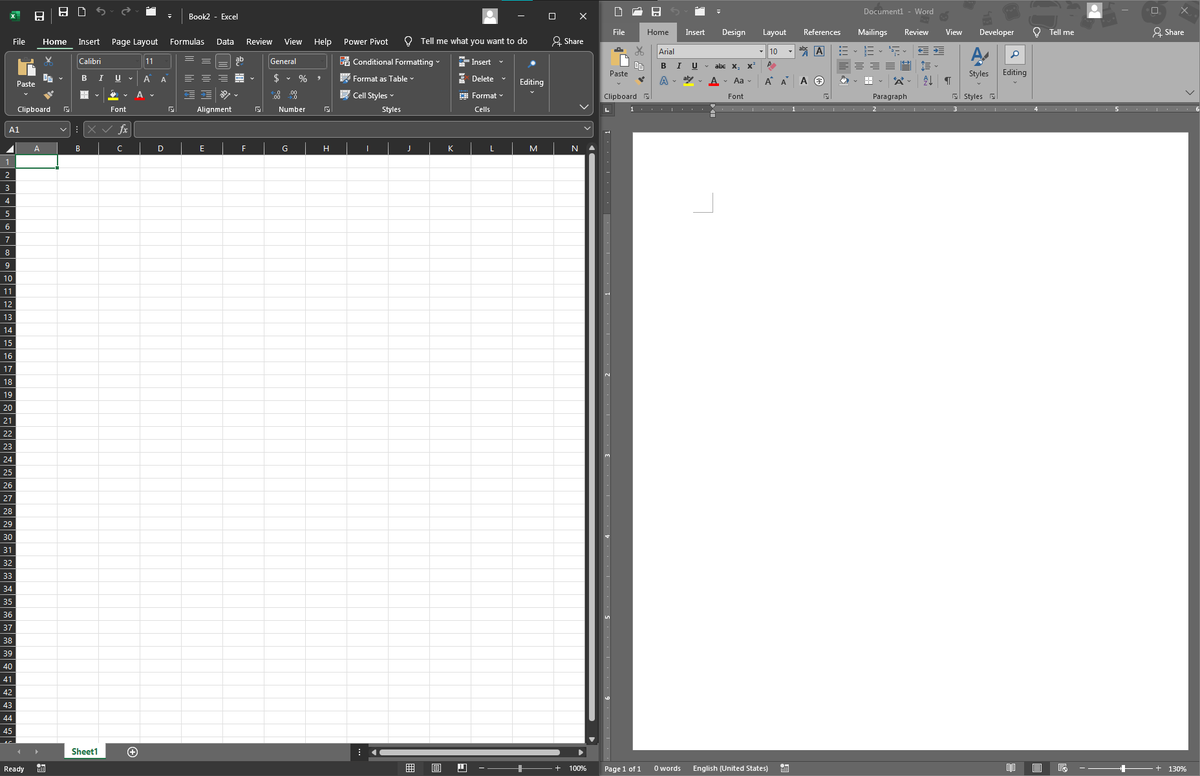This screenshot has height=776, width=1200.
Task: Open Power Pivot tab in Excel
Action: point(366,41)
